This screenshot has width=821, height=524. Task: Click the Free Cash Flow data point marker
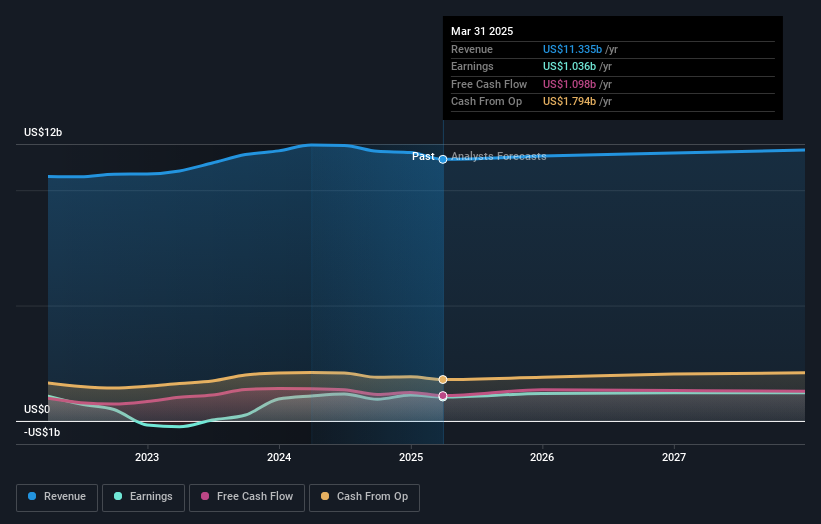pos(443,396)
